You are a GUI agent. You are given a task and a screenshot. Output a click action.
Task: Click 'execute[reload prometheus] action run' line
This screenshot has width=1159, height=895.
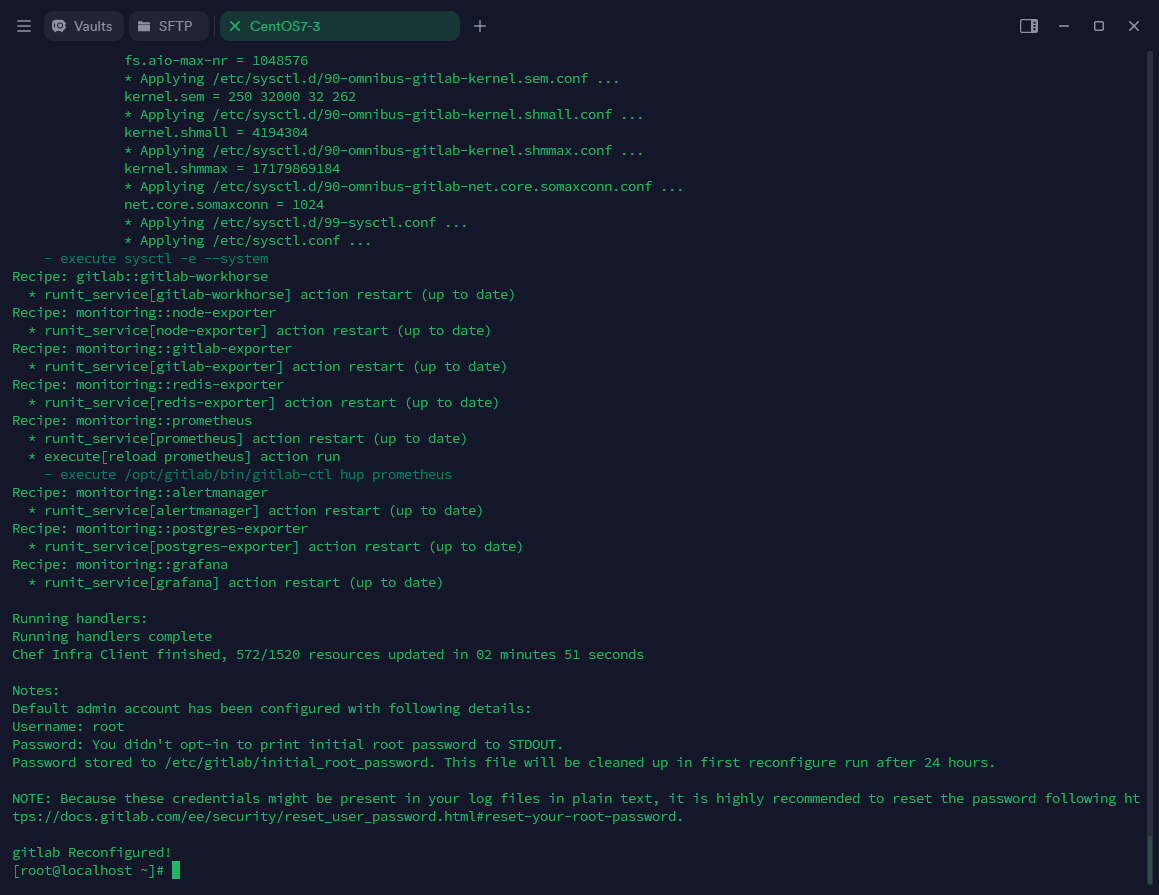tap(184, 456)
